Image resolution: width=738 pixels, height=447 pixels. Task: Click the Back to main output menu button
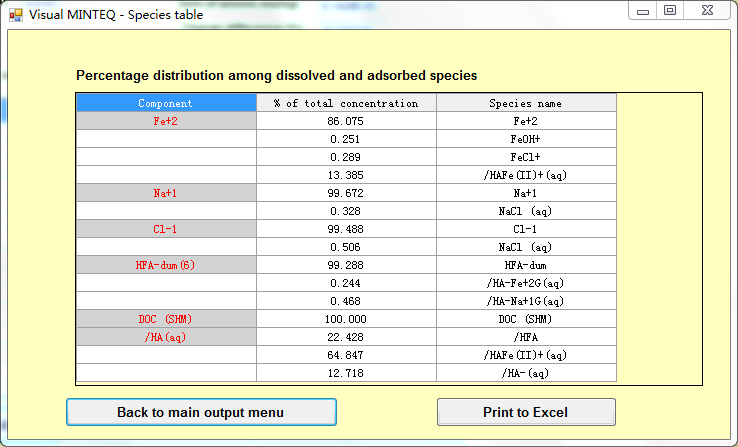point(201,412)
